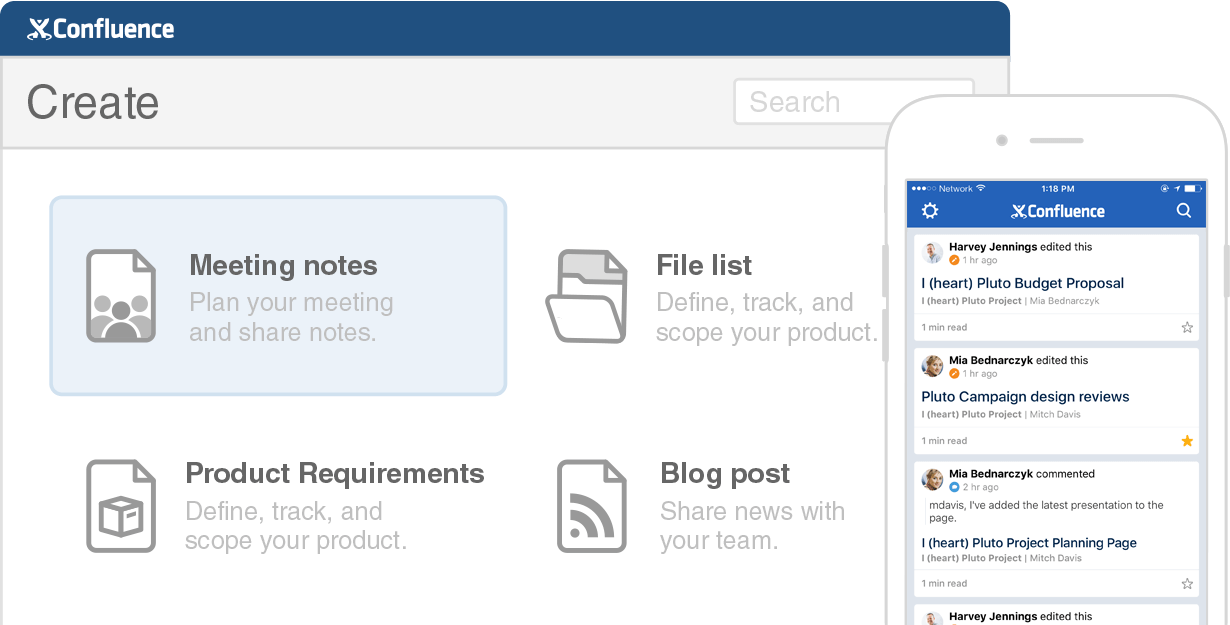Viewport: 1230px width, 625px height.
Task: Click 'Mitch Davis' on Campaign design reviews card
Action: 1056,414
